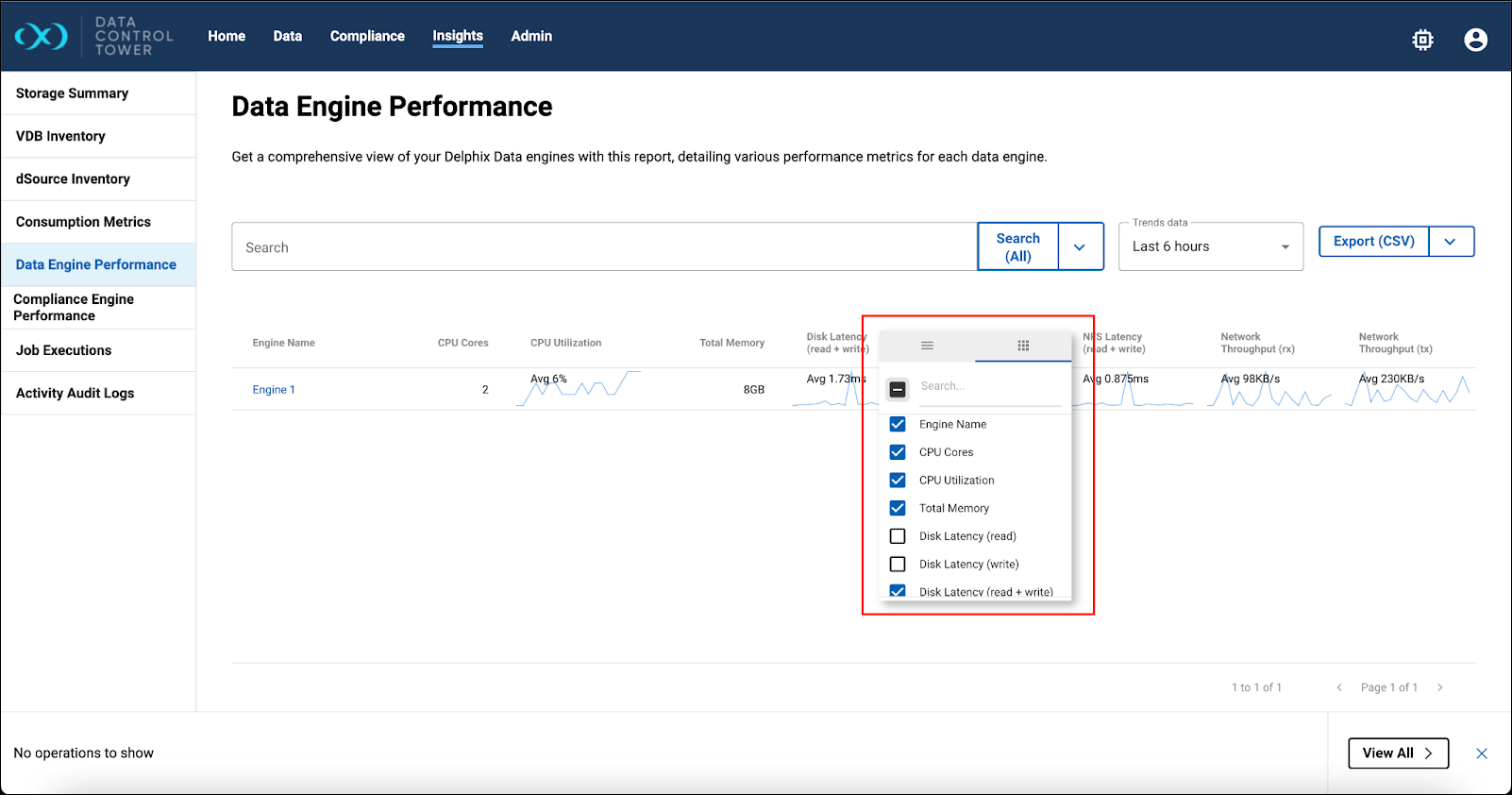Switch to the column menu tab icon

(927, 346)
